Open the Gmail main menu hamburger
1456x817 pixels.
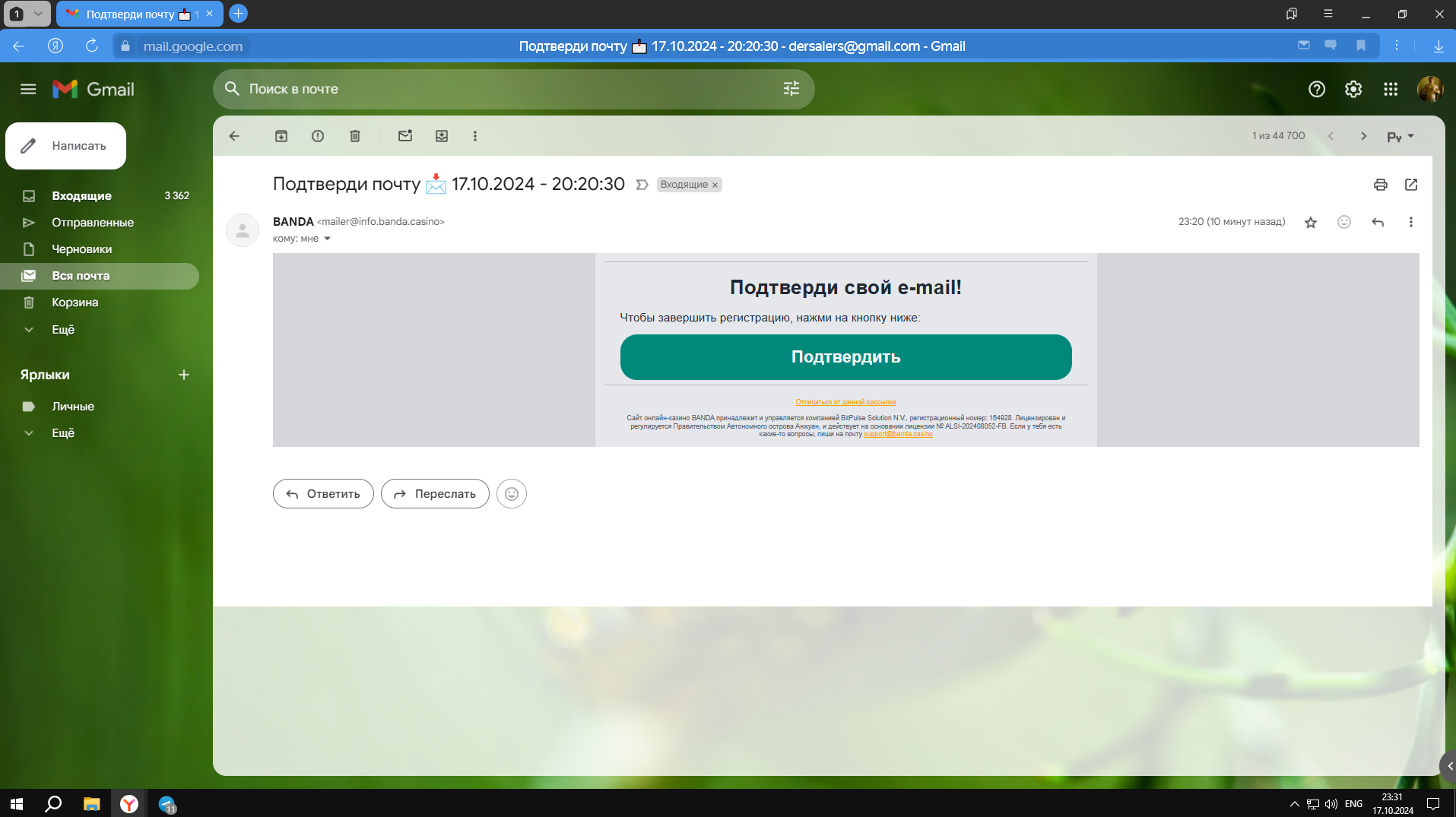click(28, 89)
